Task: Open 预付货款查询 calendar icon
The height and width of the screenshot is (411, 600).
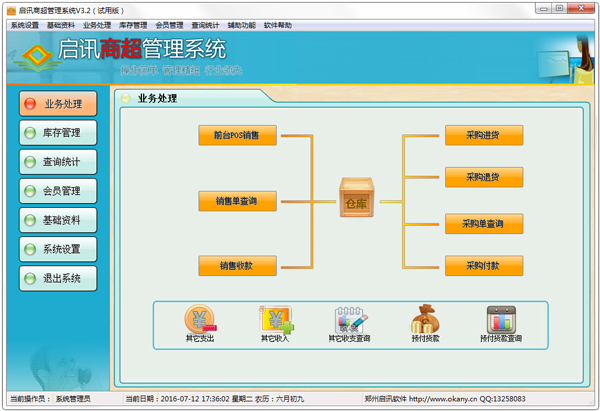Action: (x=499, y=320)
